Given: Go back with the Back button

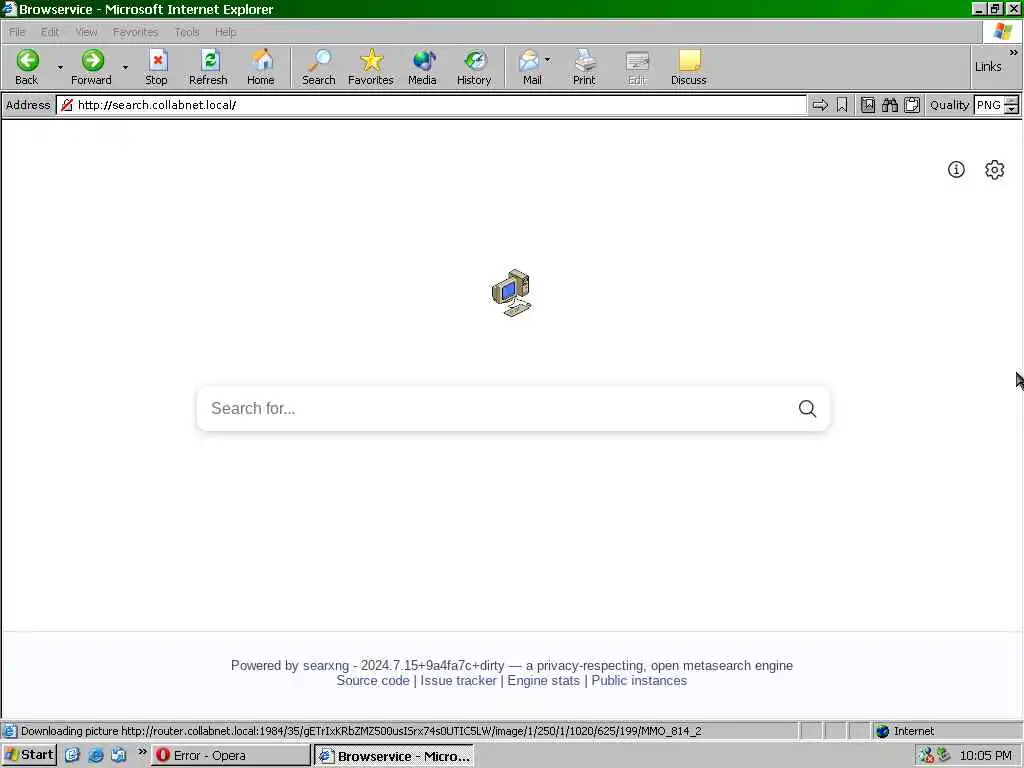Looking at the screenshot, I should coord(27,67).
